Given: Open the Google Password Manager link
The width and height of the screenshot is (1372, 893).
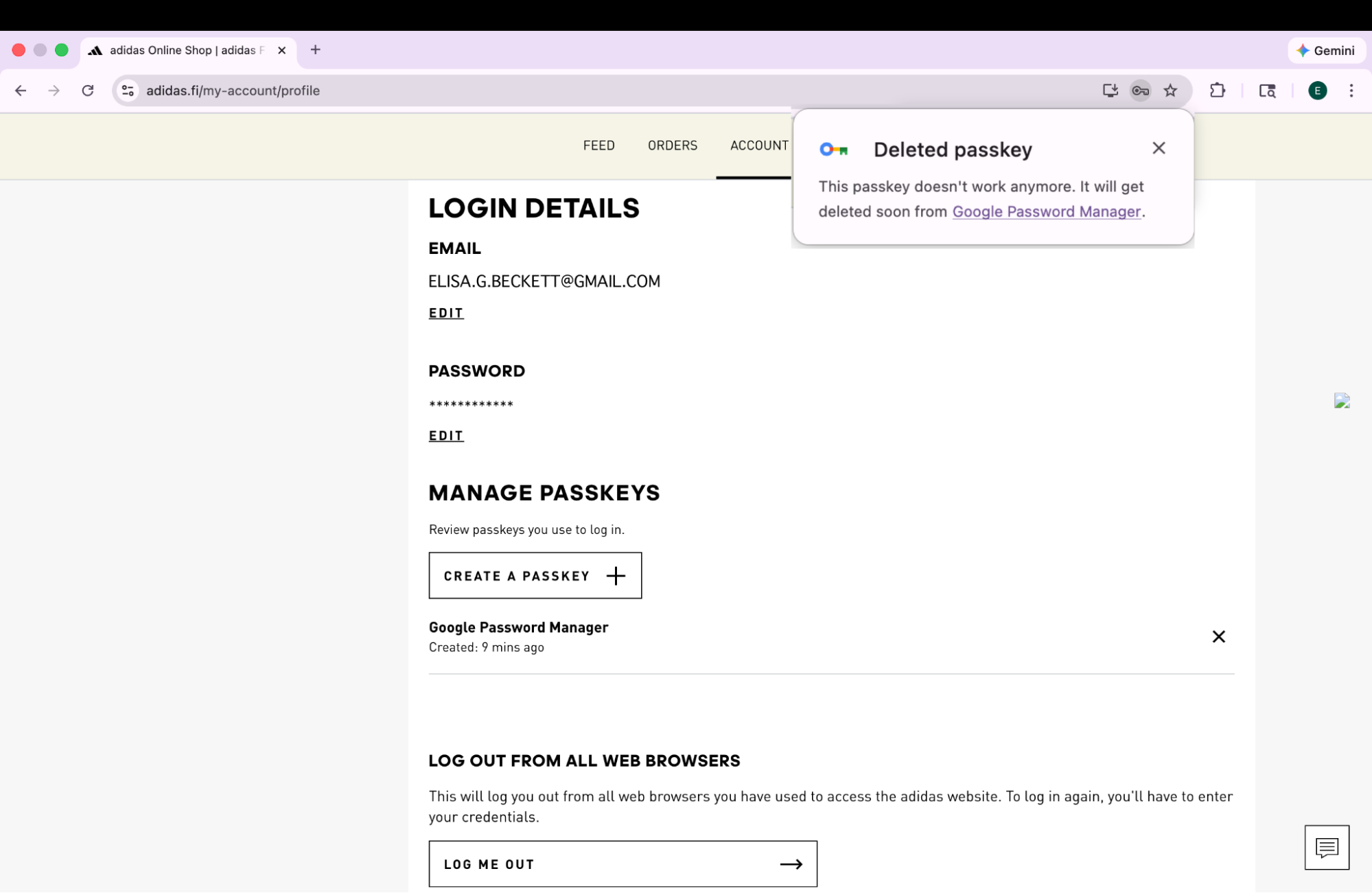Looking at the screenshot, I should (x=1045, y=211).
